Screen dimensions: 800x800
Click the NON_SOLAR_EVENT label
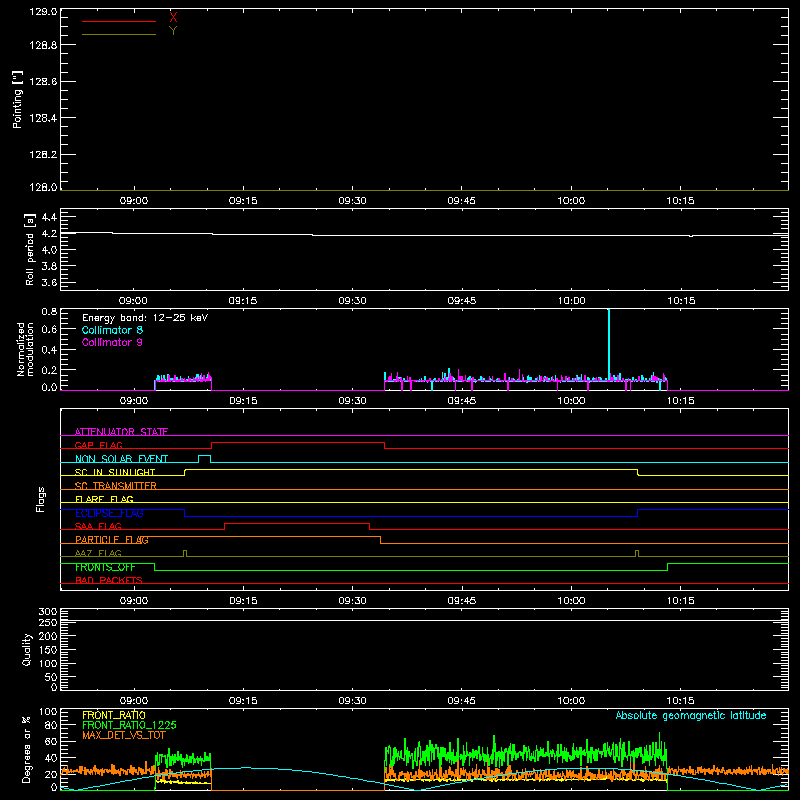(121, 459)
